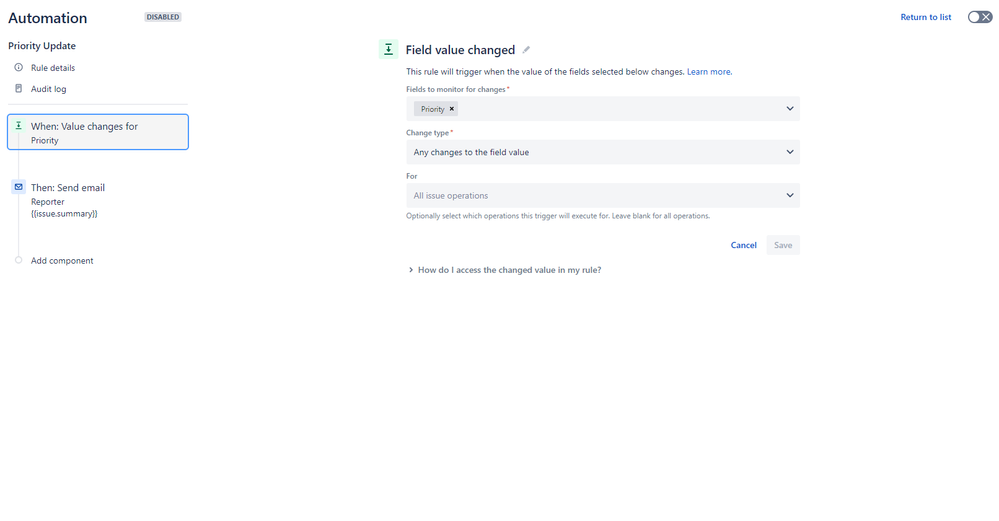
Task: Click the Cancel button
Action: point(744,245)
